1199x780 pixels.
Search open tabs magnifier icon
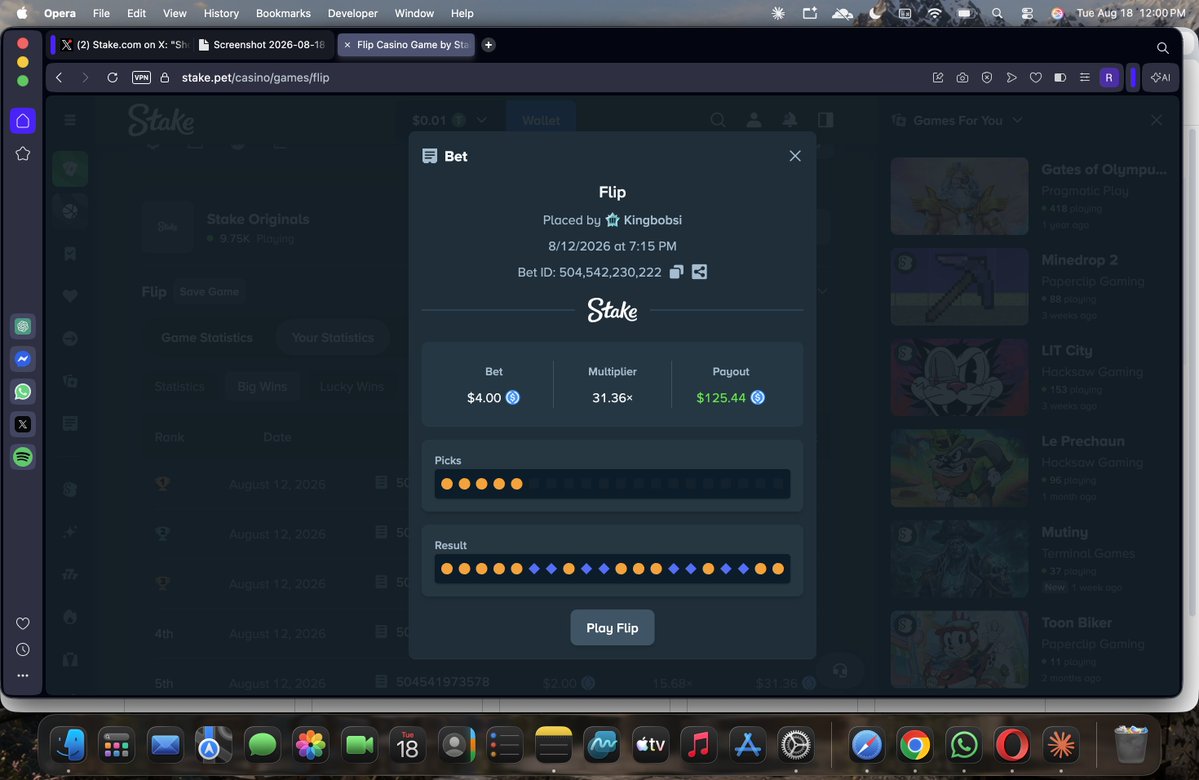click(x=1162, y=47)
